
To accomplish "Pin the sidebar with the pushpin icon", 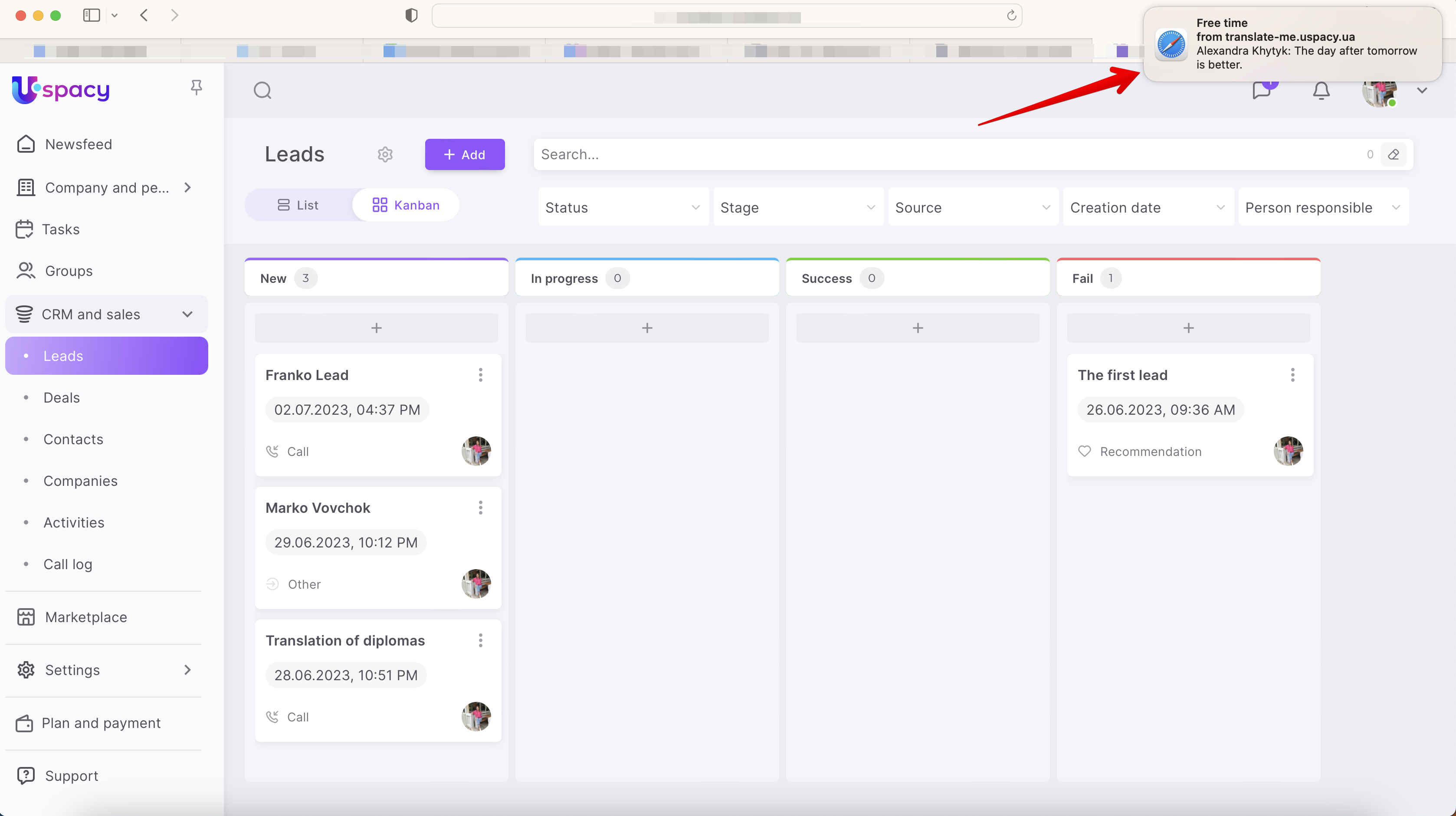I will coord(196,88).
